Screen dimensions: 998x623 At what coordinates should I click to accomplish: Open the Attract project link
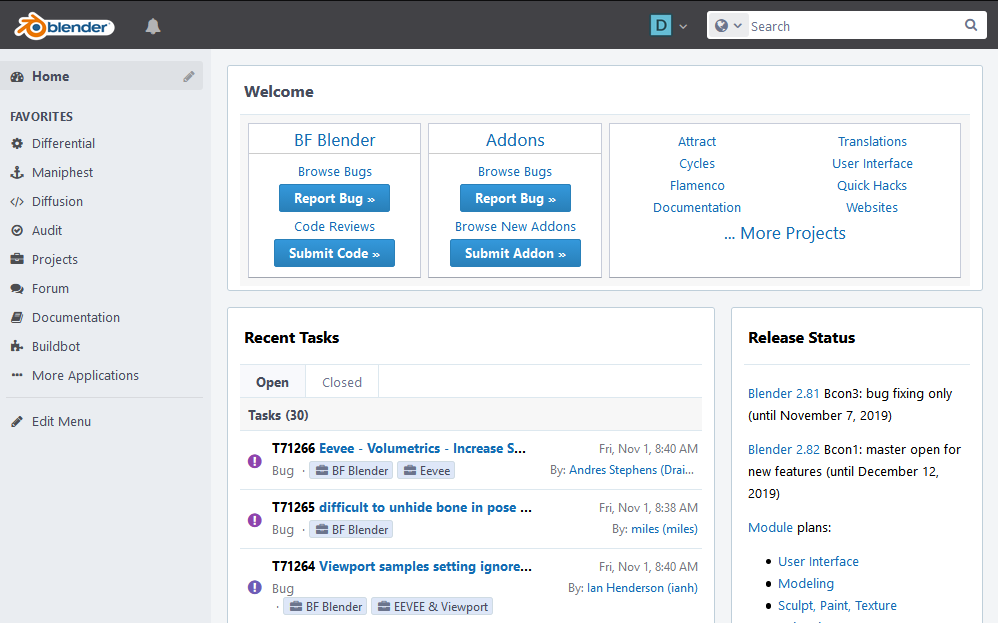697,141
